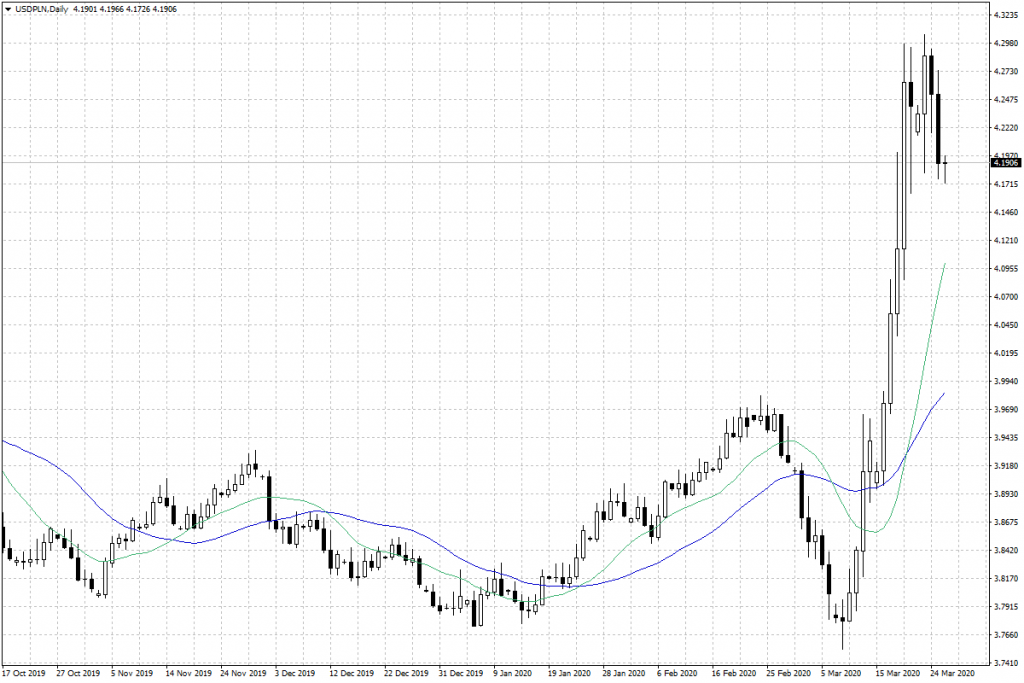Click the OHLC values 4.1901 4.1966 4.1726 4.1906

point(125,9)
